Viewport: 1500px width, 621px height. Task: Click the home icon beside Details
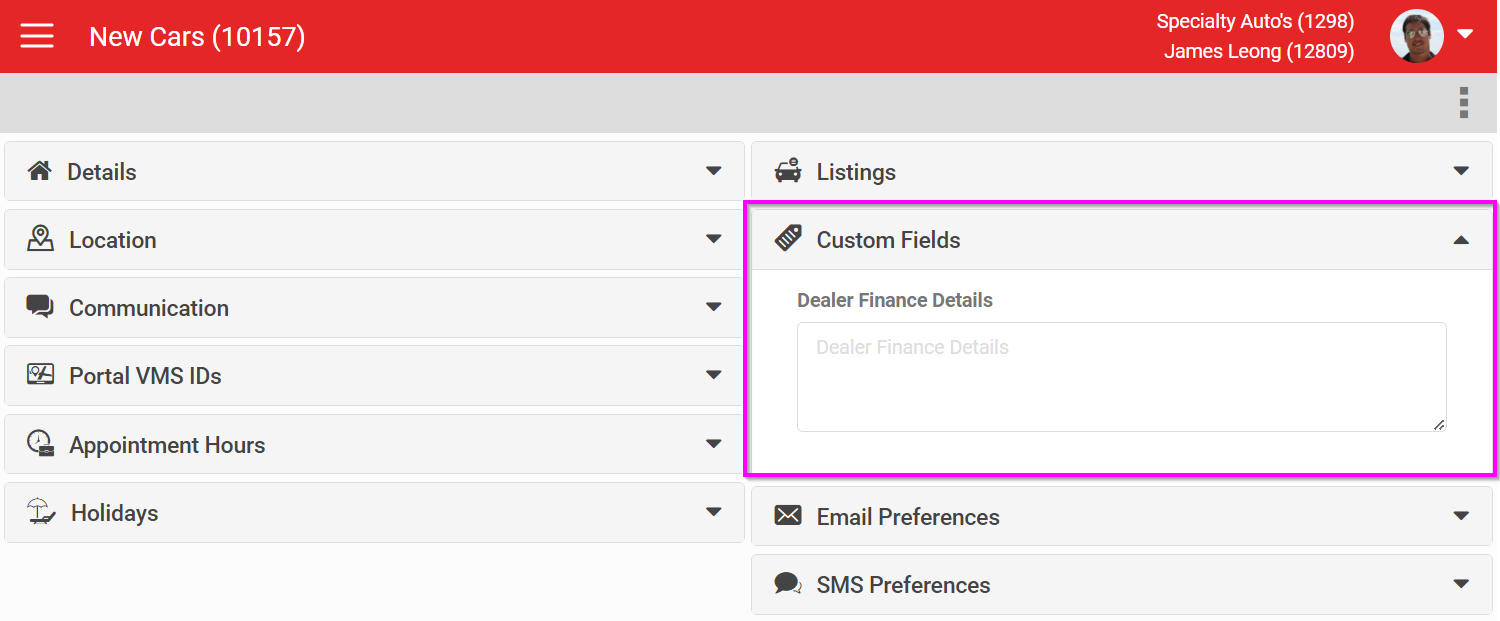(40, 171)
